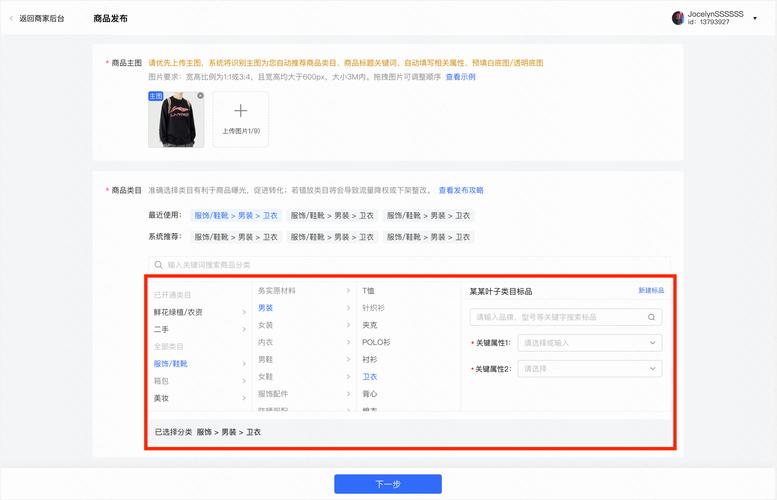Select the 服饰/鞋靴 category

[170, 364]
